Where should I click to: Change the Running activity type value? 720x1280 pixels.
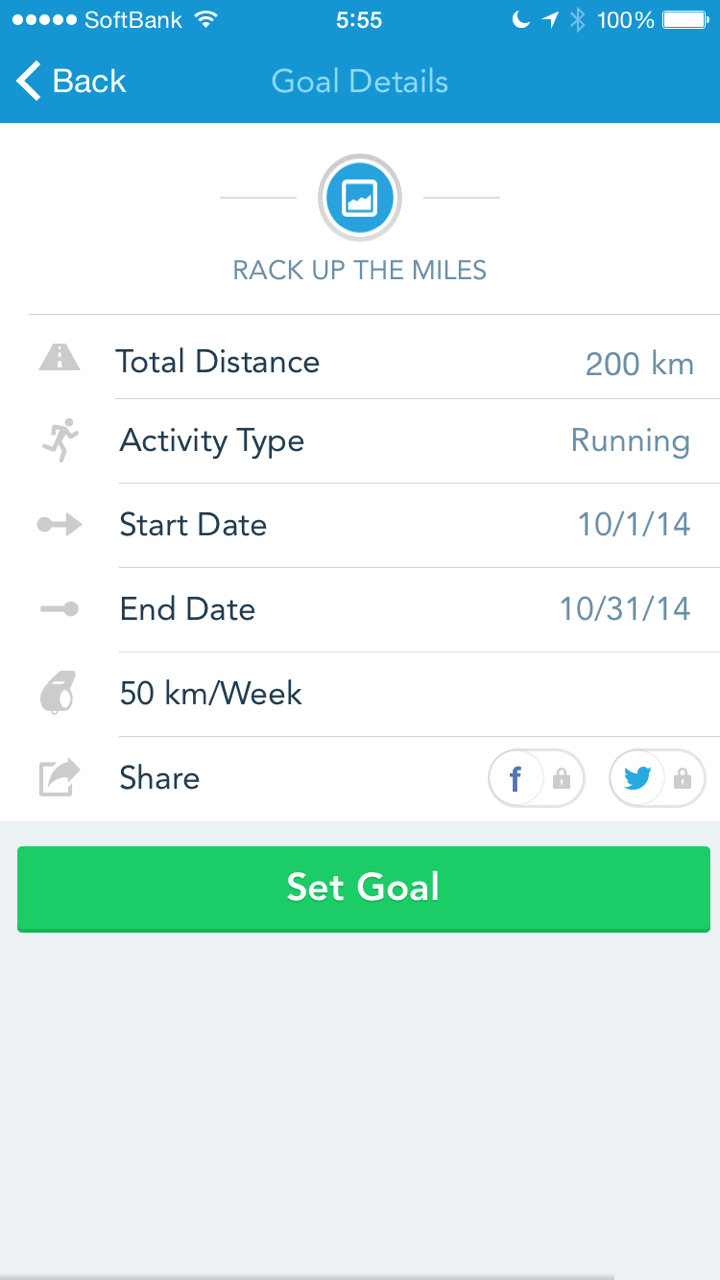point(630,441)
